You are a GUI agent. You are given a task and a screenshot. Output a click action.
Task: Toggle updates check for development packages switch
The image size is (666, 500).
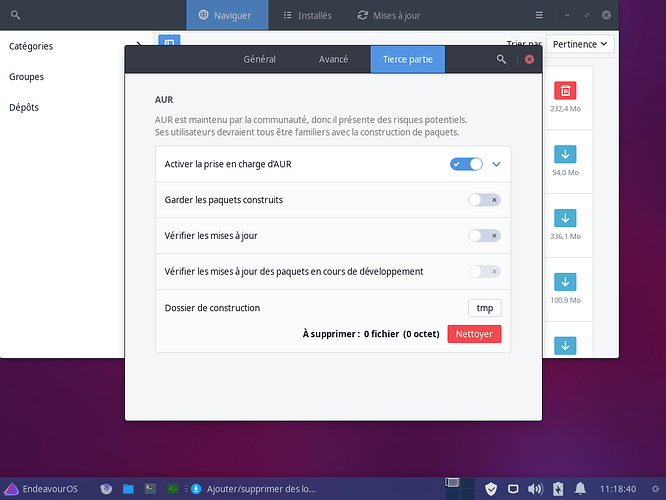tap(484, 271)
